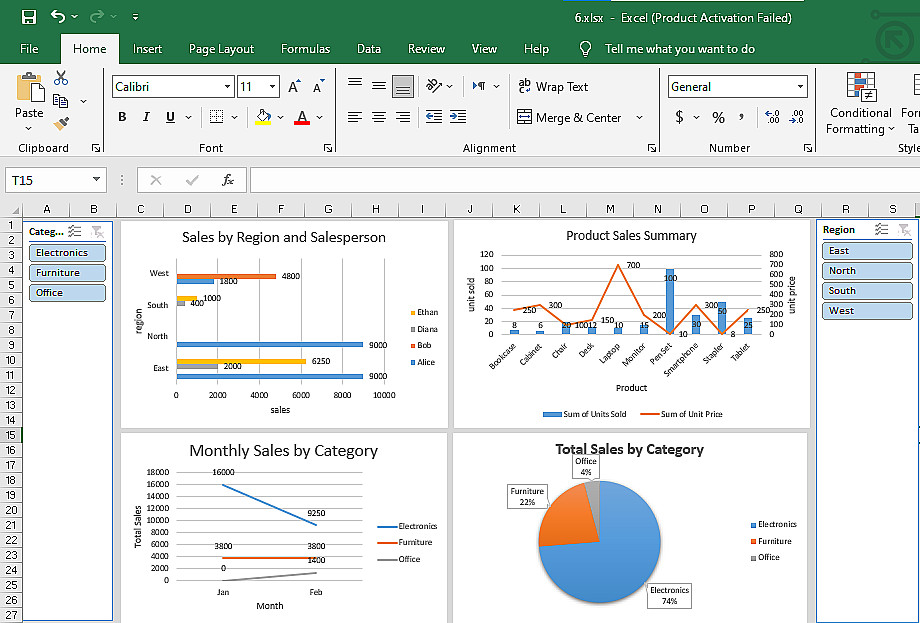This screenshot has width=920, height=623.
Task: Toggle Bold formatting
Action: (x=122, y=117)
